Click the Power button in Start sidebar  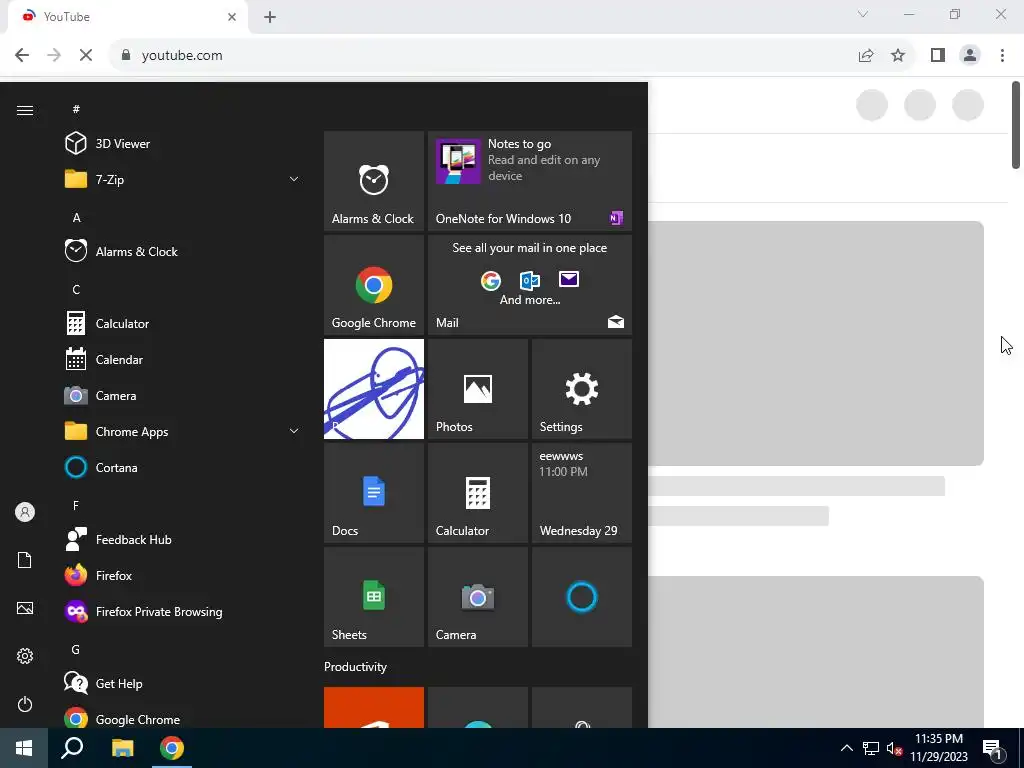(25, 704)
